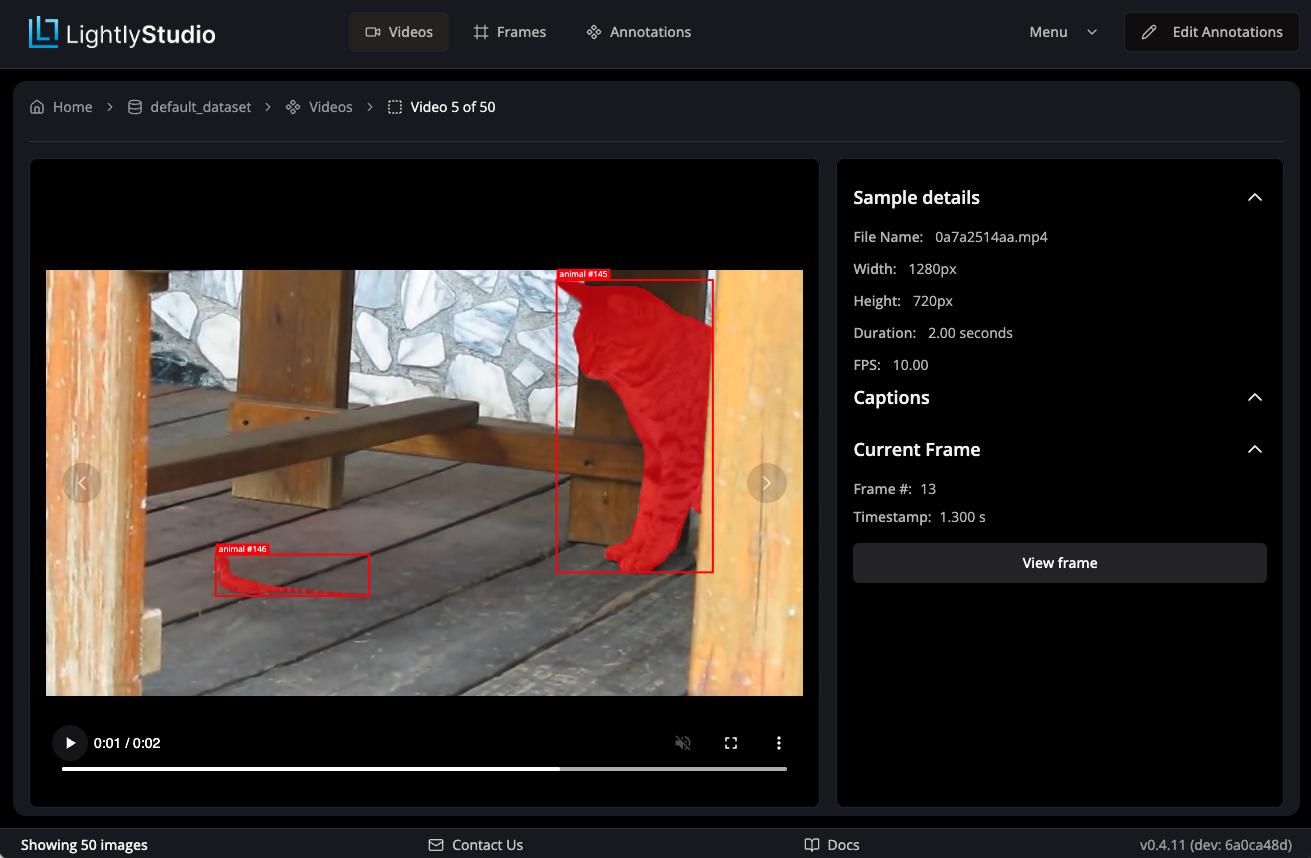Select the Videos breadcrumb link
The image size is (1311, 858).
331,106
